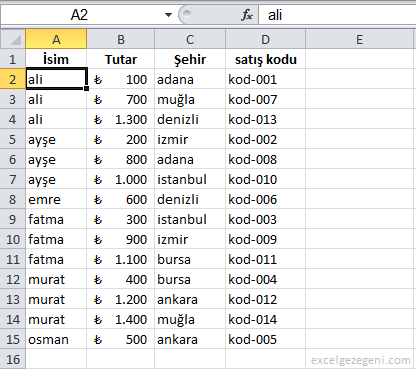Open the Name Box dropdown arrow
The image size is (416, 369).
168,15
